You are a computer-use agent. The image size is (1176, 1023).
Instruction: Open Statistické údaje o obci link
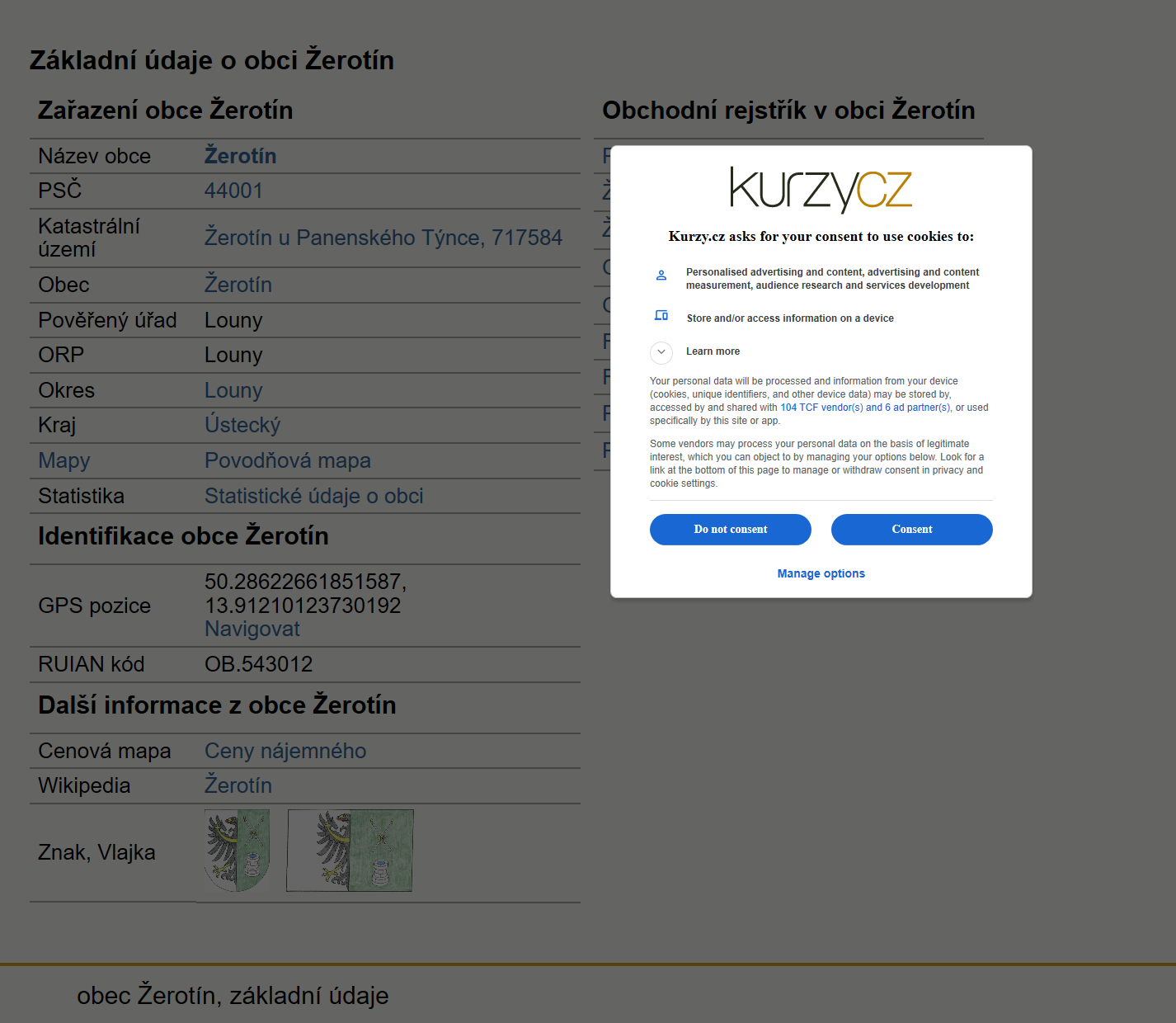click(313, 496)
